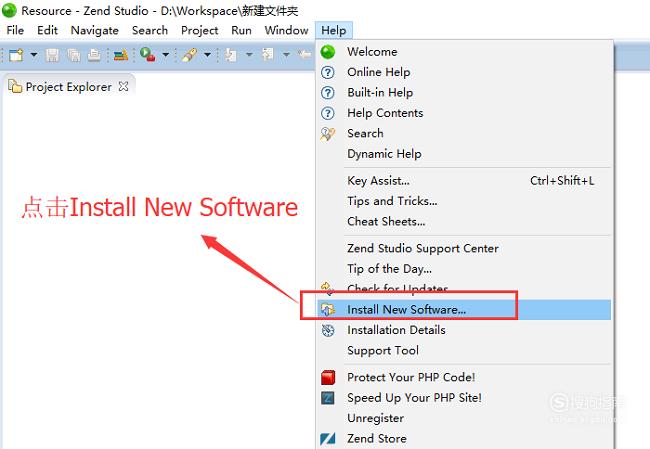650x449 pixels.
Task: Open Installation Details entry
Action: click(x=463, y=330)
